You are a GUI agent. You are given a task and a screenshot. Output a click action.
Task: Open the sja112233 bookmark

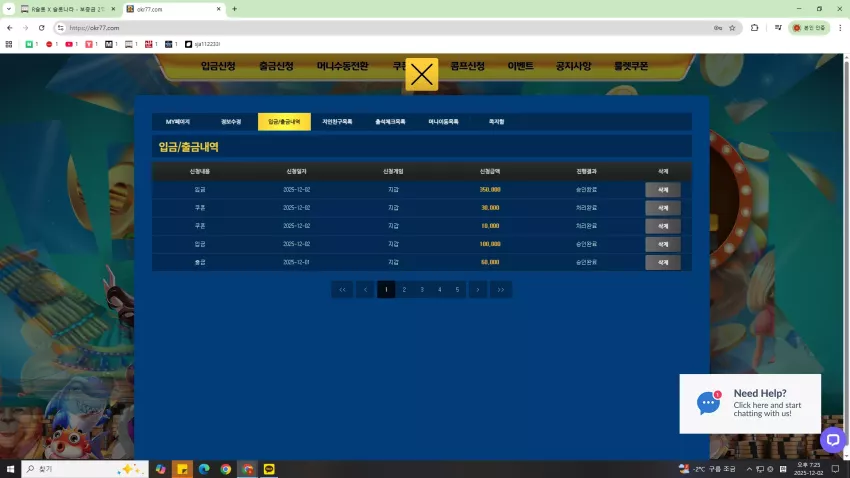pyautogui.click(x=203, y=44)
